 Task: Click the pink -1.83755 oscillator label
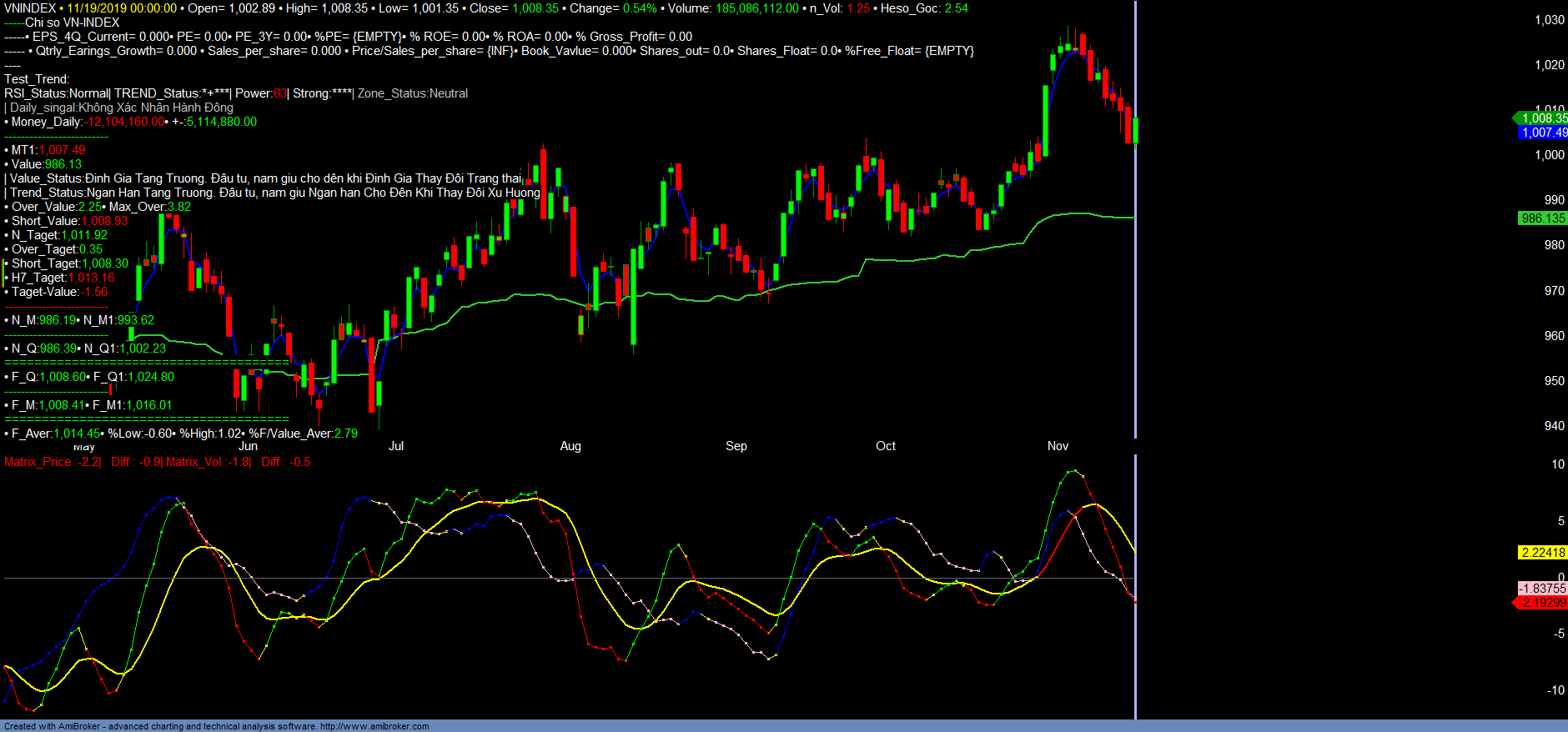[1542, 589]
